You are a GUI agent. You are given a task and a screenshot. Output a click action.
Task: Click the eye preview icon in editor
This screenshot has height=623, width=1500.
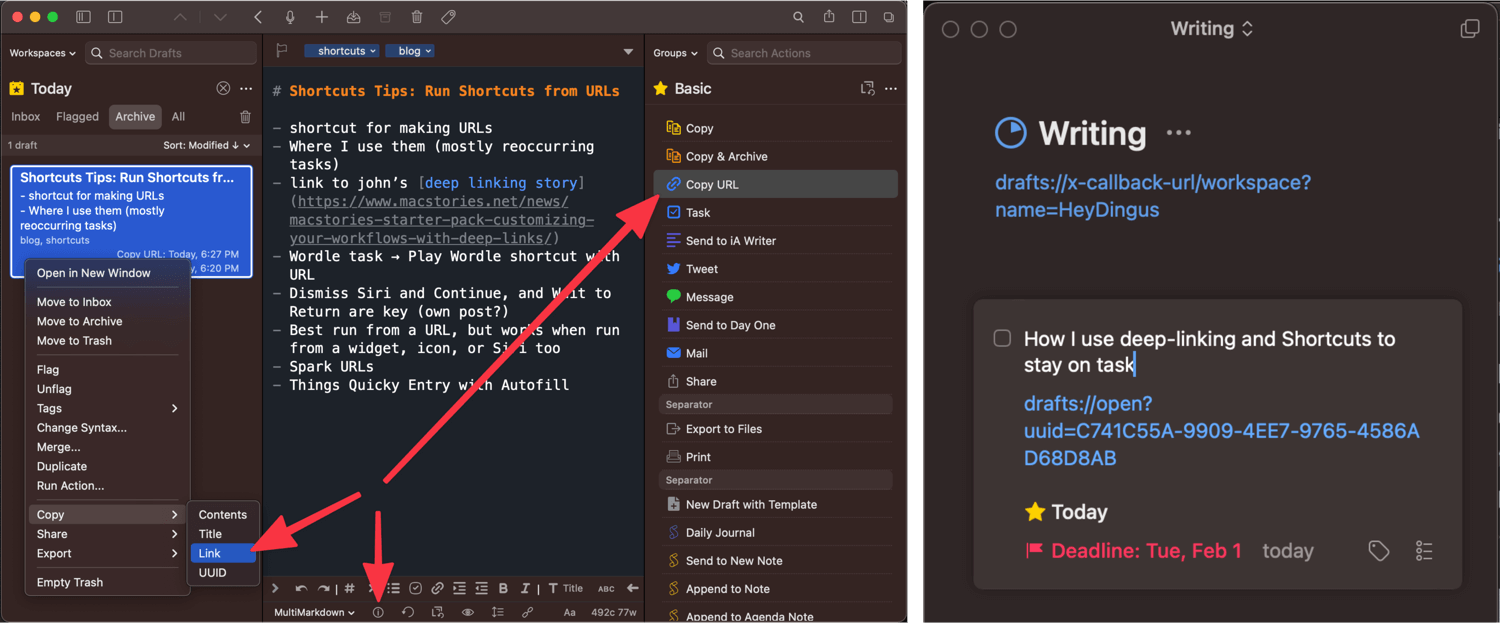(x=467, y=612)
